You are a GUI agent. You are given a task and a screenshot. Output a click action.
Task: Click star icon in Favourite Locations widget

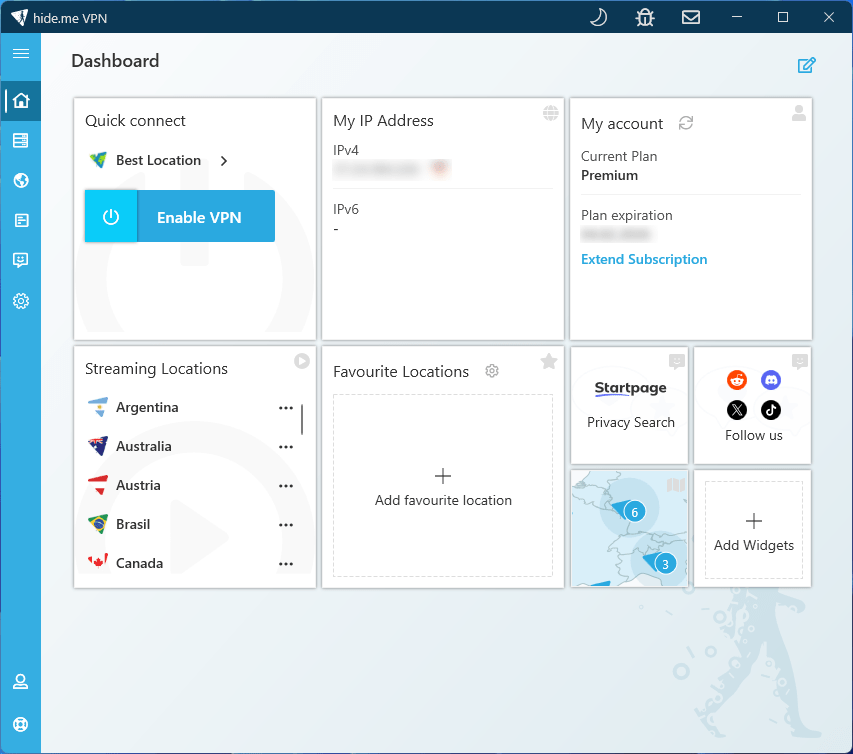549,361
